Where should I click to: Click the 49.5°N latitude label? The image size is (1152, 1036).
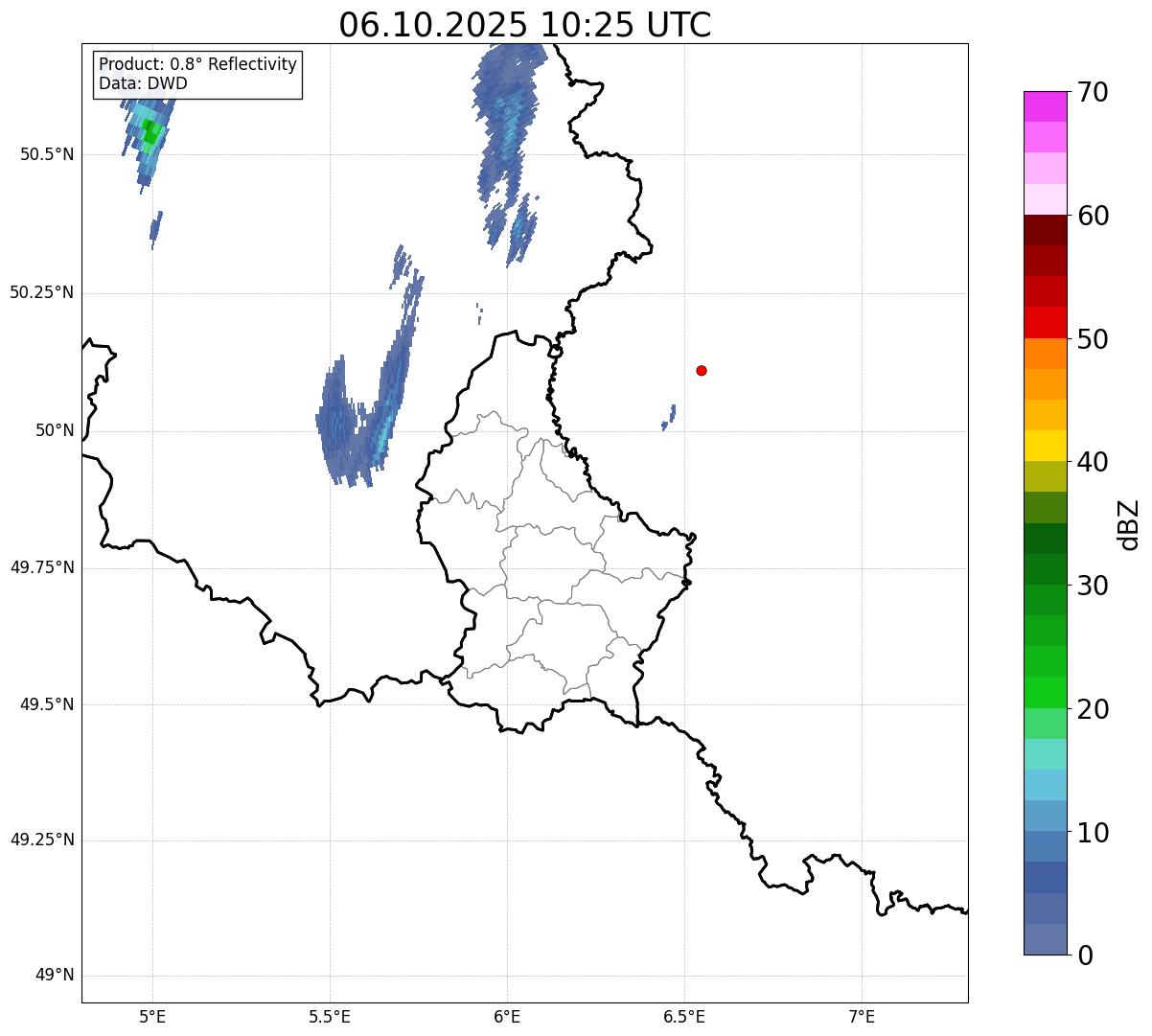coord(47,704)
